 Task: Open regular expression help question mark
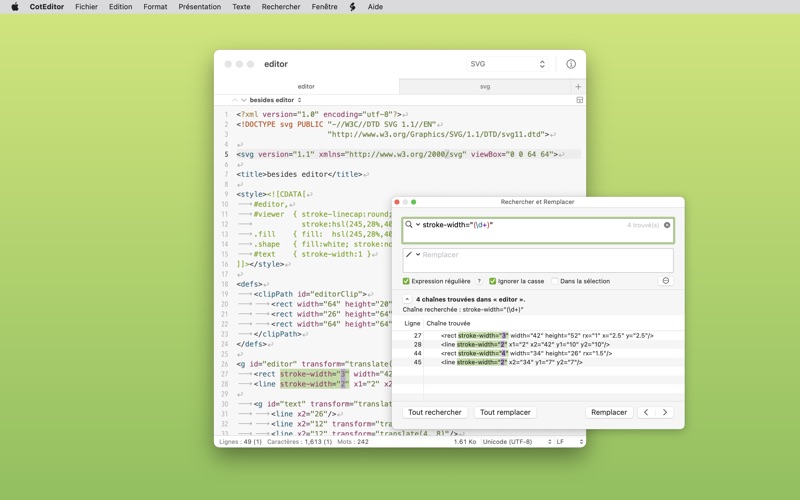479,281
